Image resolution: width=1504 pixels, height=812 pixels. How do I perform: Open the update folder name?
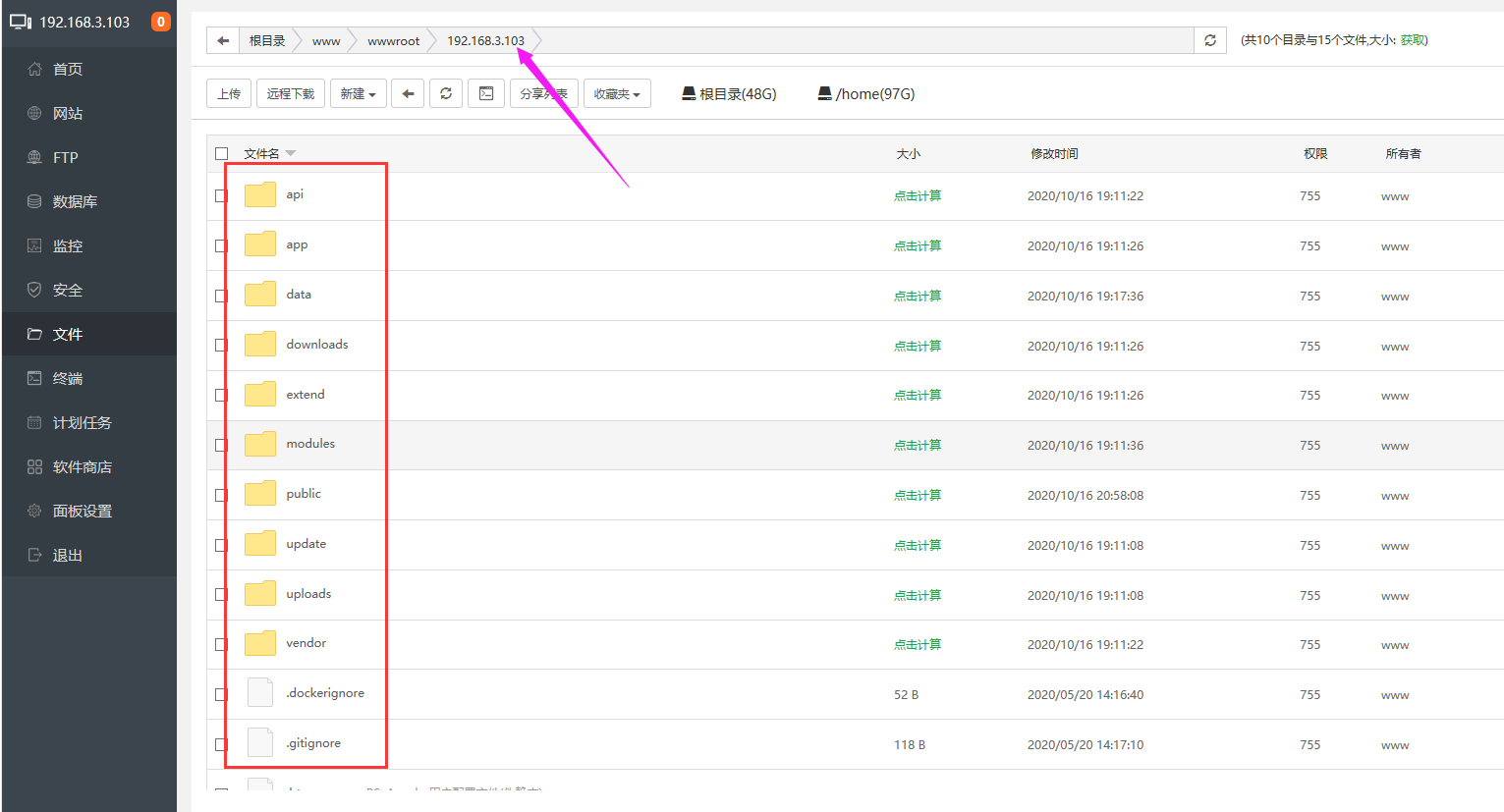click(x=306, y=544)
